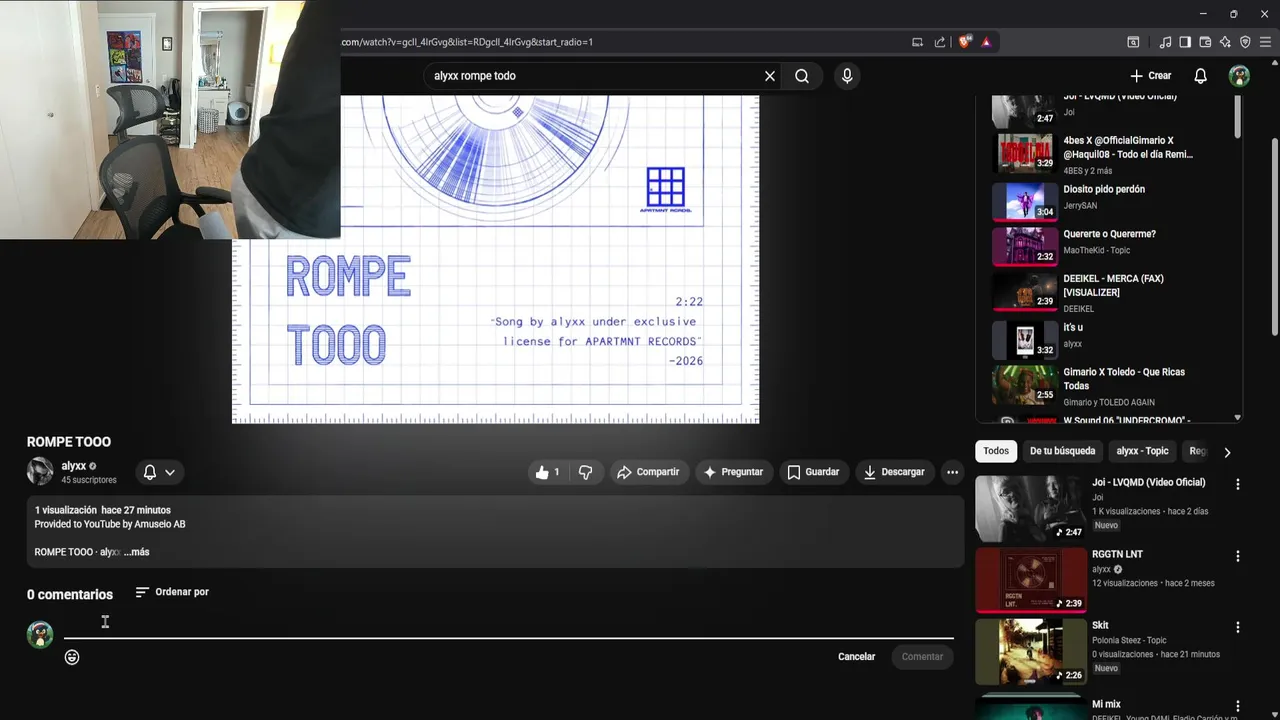Open 'Joi - LVQMD (Video Oficial)' recommended thumbnail
This screenshot has width=1280, height=720.
pos(1031,507)
